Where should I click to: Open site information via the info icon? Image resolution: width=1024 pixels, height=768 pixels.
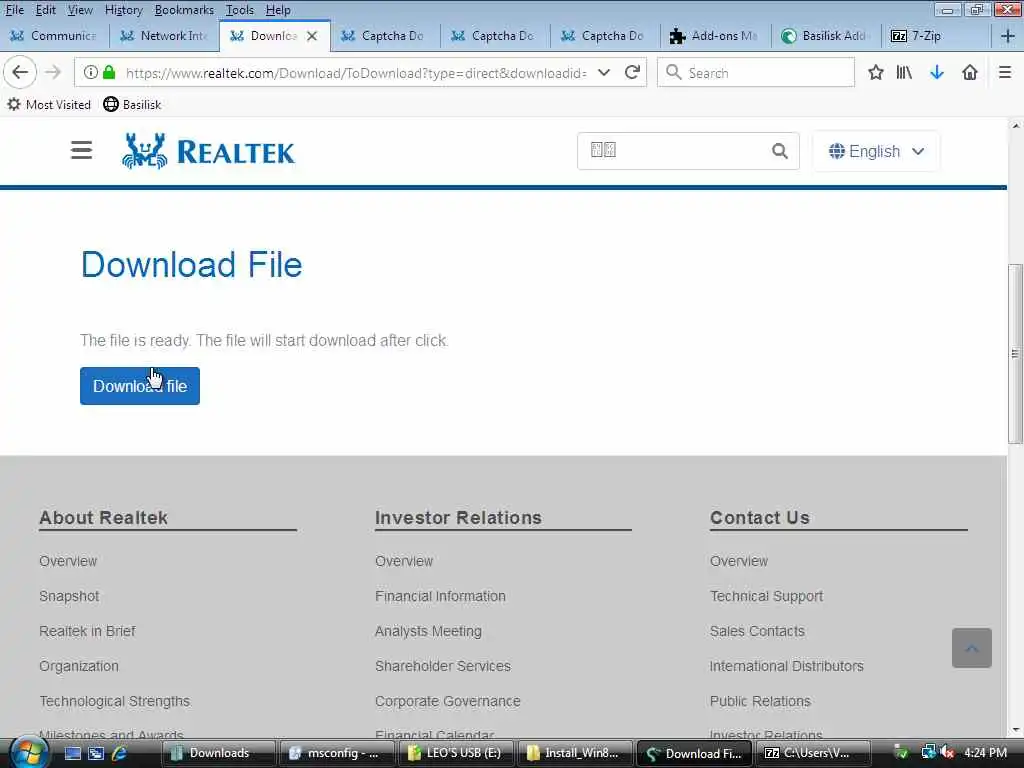click(x=91, y=72)
